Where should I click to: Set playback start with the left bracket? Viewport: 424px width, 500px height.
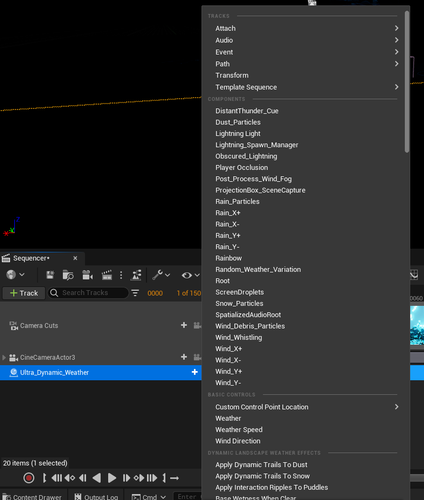pos(44,478)
